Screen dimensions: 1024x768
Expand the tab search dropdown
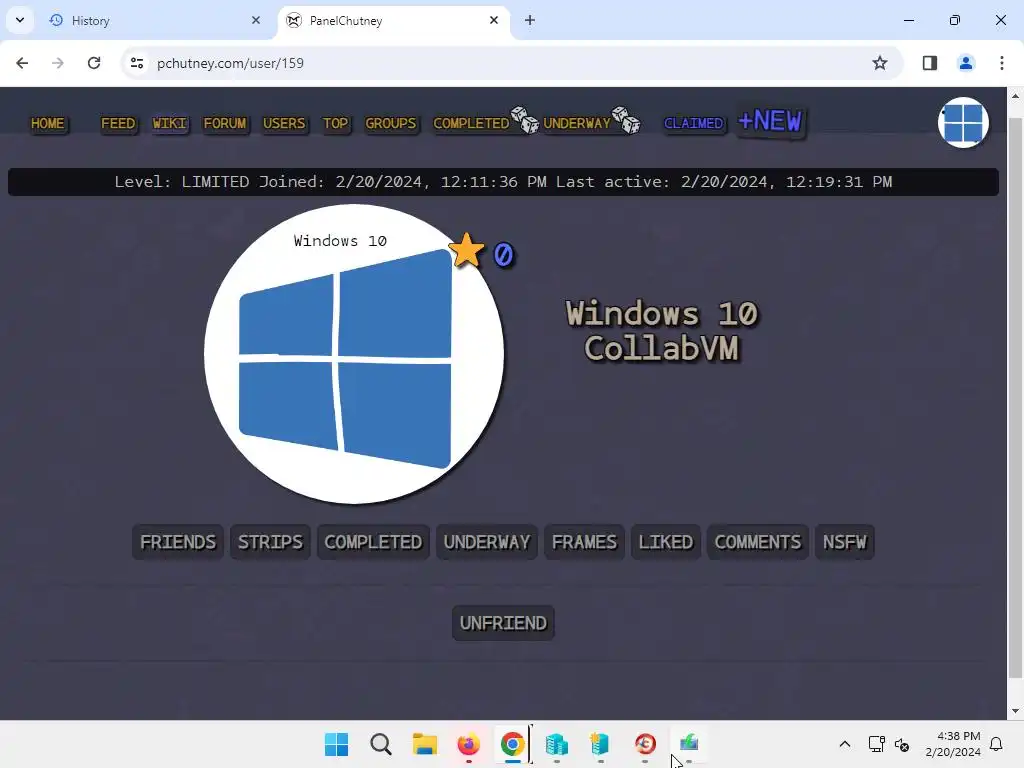coord(20,20)
